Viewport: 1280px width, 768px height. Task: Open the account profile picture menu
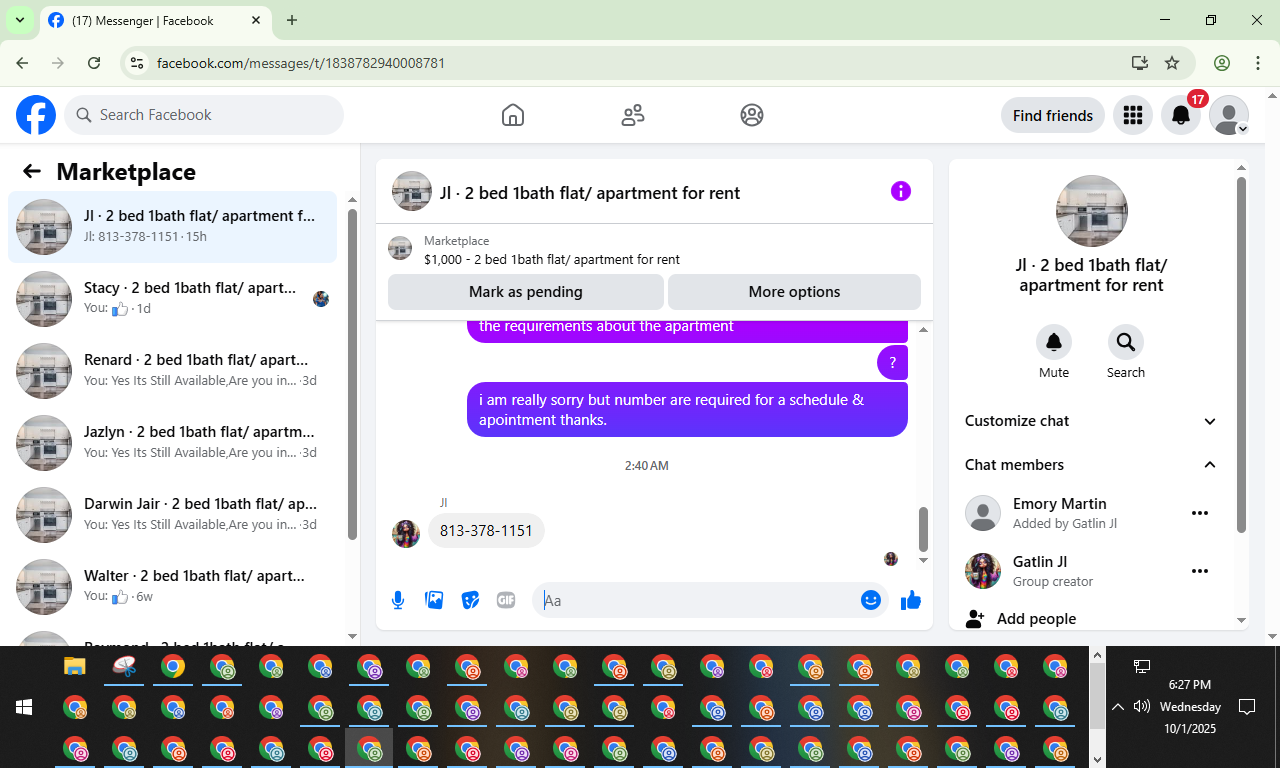click(1229, 115)
